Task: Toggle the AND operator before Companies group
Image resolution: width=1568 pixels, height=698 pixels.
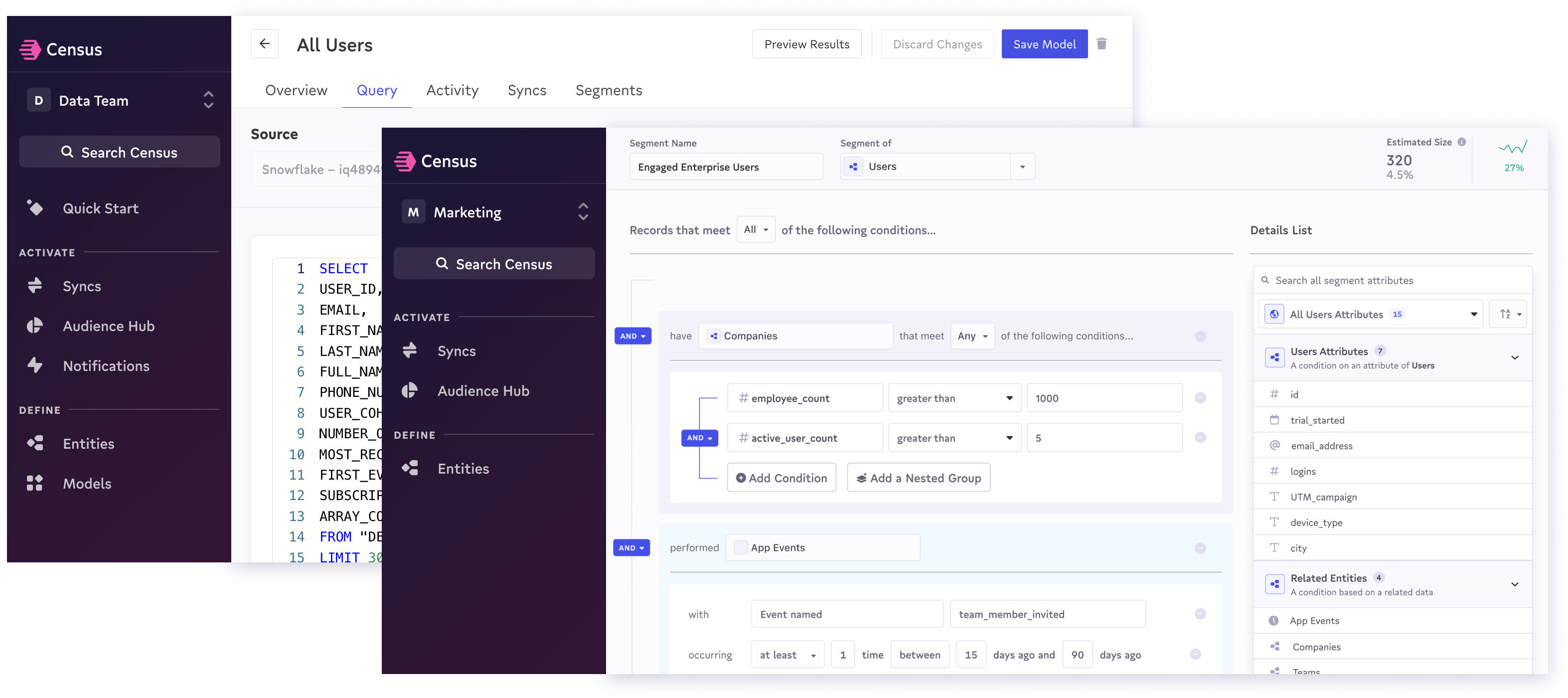Action: (632, 336)
